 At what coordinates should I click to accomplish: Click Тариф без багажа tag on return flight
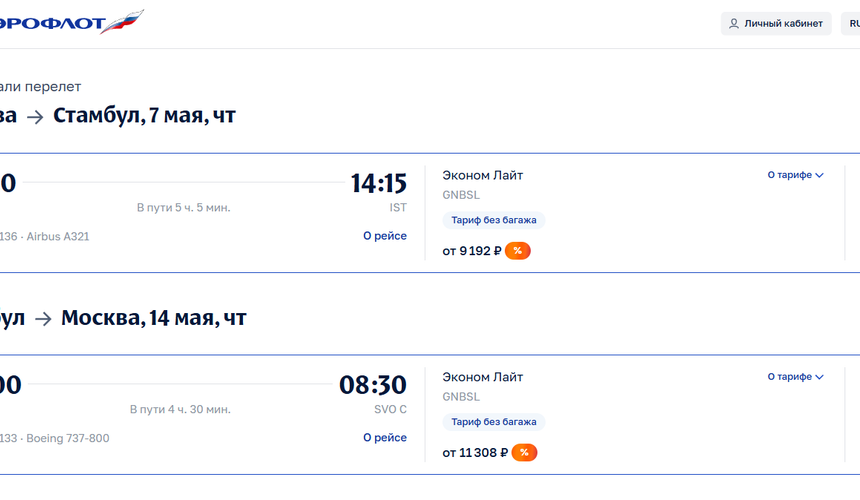[x=493, y=422]
